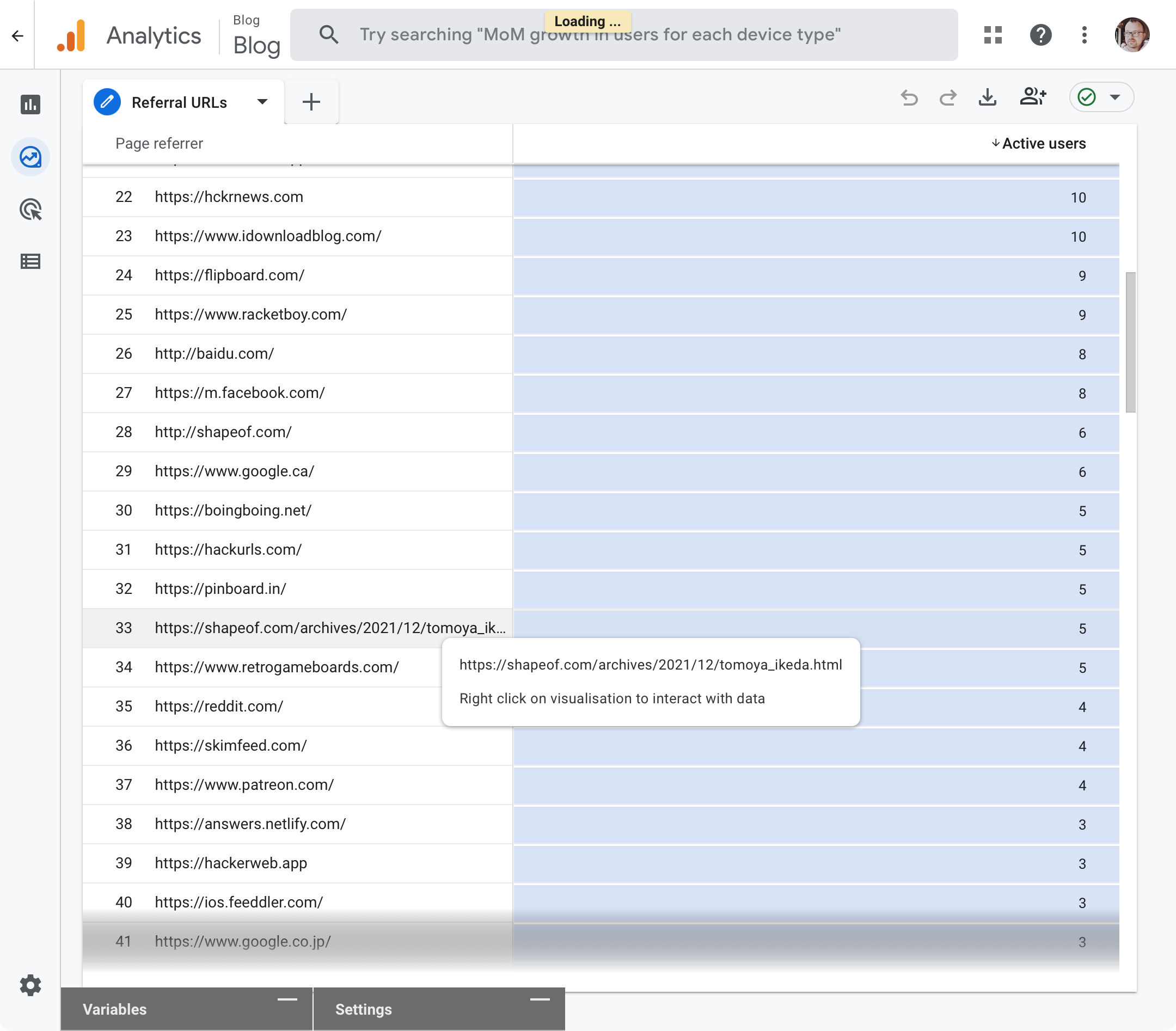Open the Referral URLs tab dropdown arrow
The image size is (1176, 1031).
[x=262, y=102]
